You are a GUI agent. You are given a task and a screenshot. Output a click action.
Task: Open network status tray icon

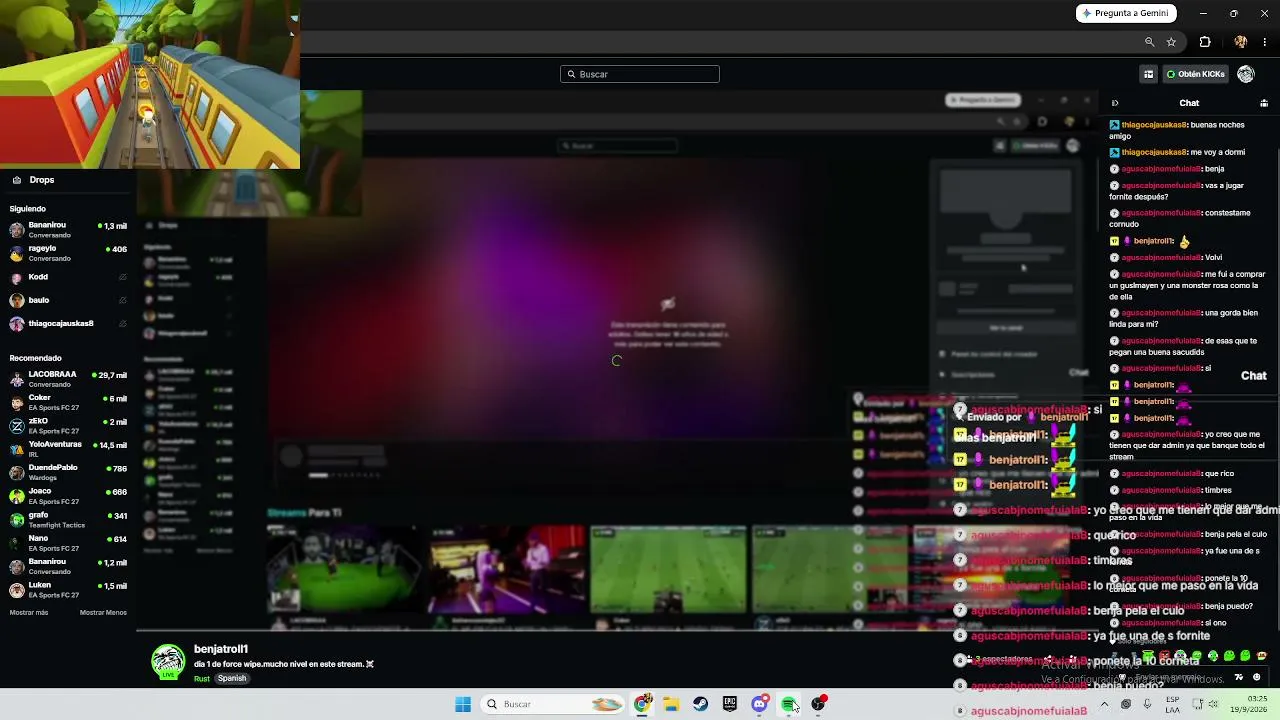pos(1198,704)
